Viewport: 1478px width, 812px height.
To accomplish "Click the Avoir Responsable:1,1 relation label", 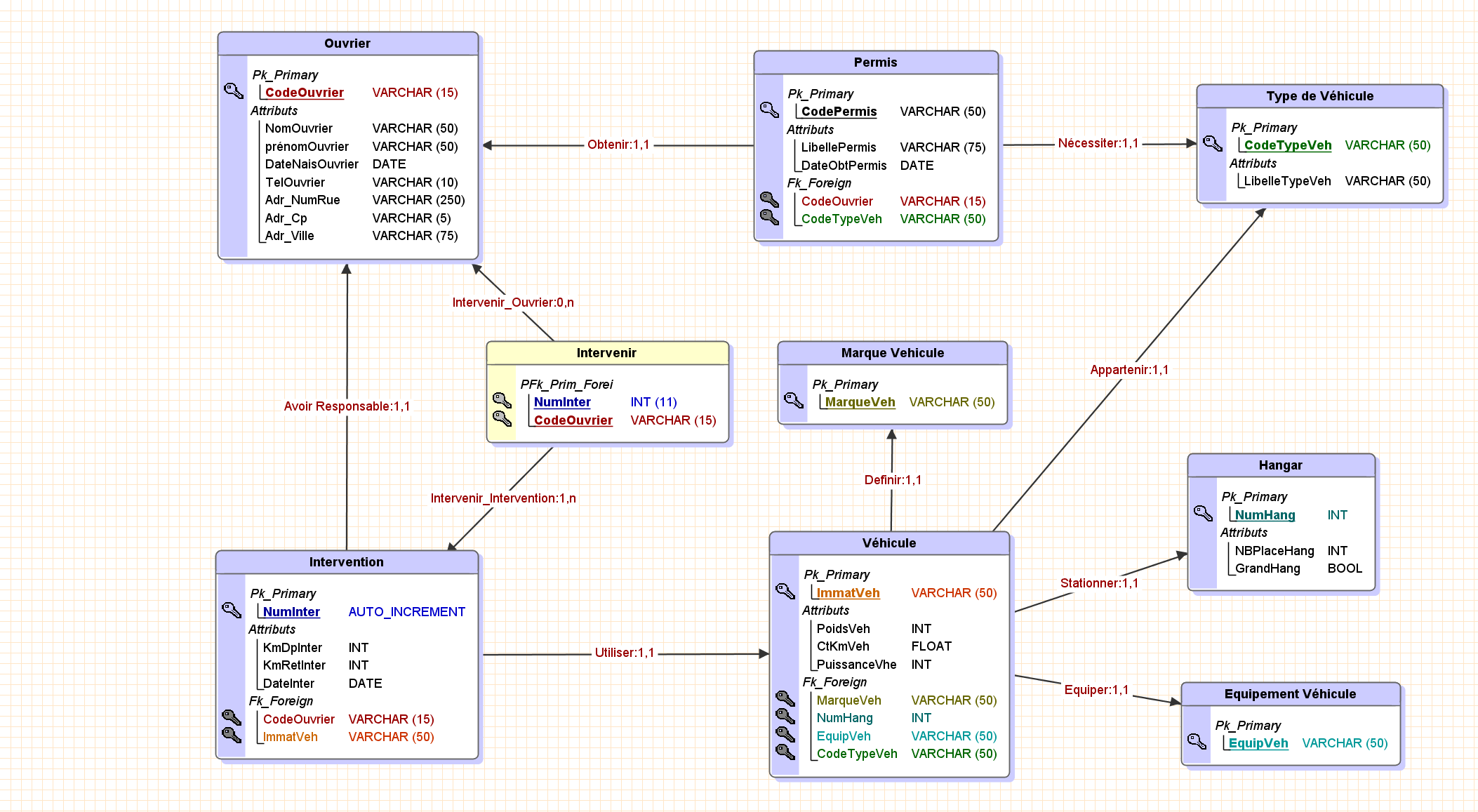I will click(x=347, y=406).
